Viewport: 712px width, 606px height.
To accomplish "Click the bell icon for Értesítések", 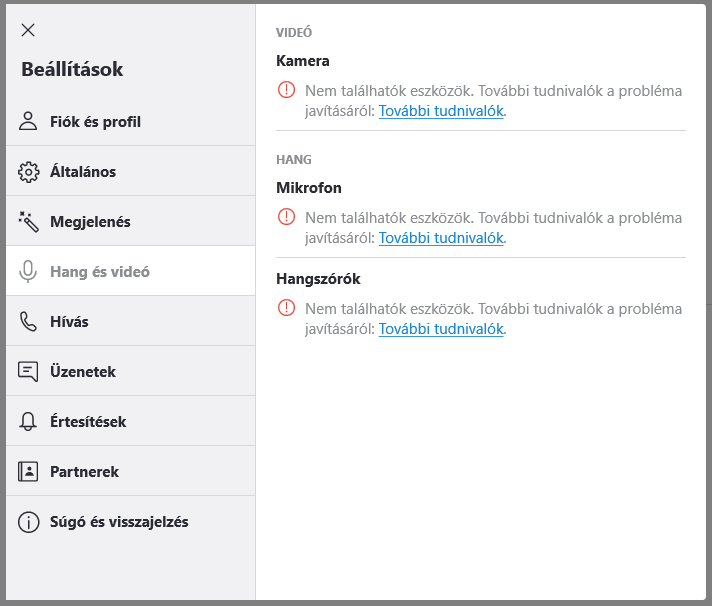I will click(x=28, y=421).
